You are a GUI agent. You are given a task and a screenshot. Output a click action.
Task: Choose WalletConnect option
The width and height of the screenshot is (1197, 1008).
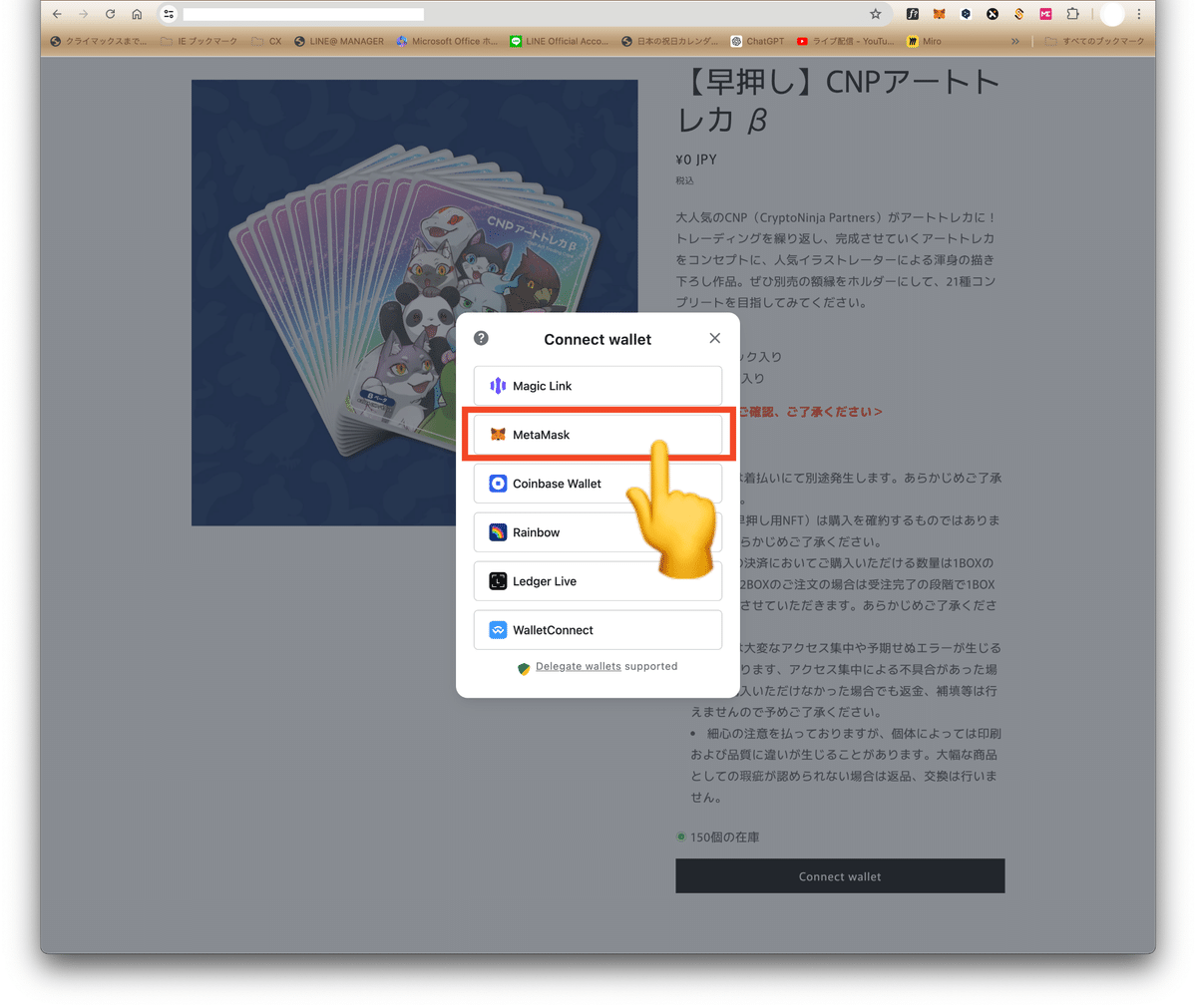598,630
